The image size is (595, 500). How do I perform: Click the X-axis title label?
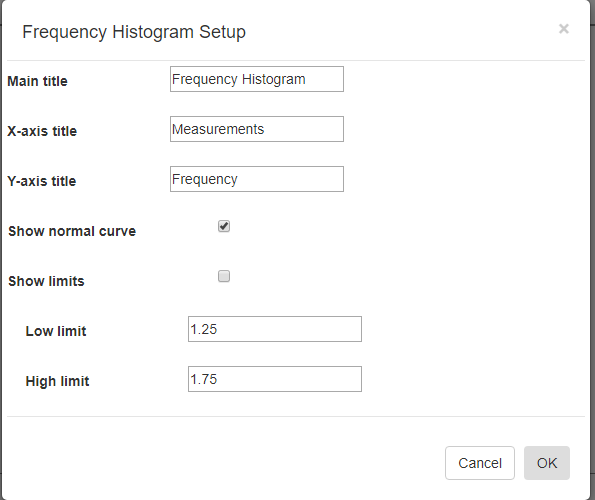click(42, 131)
